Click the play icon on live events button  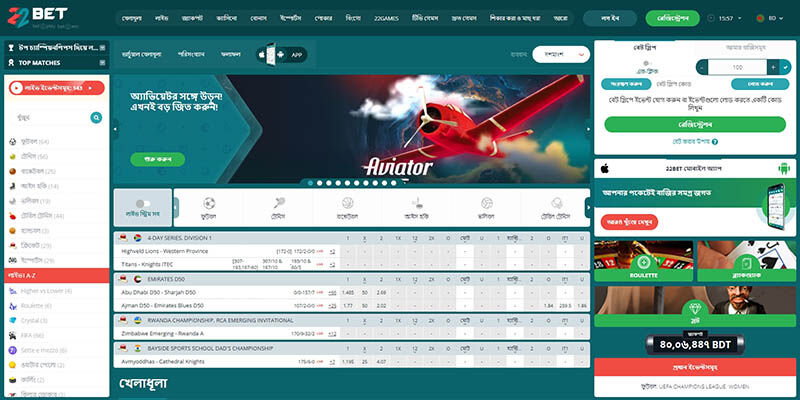[16, 88]
